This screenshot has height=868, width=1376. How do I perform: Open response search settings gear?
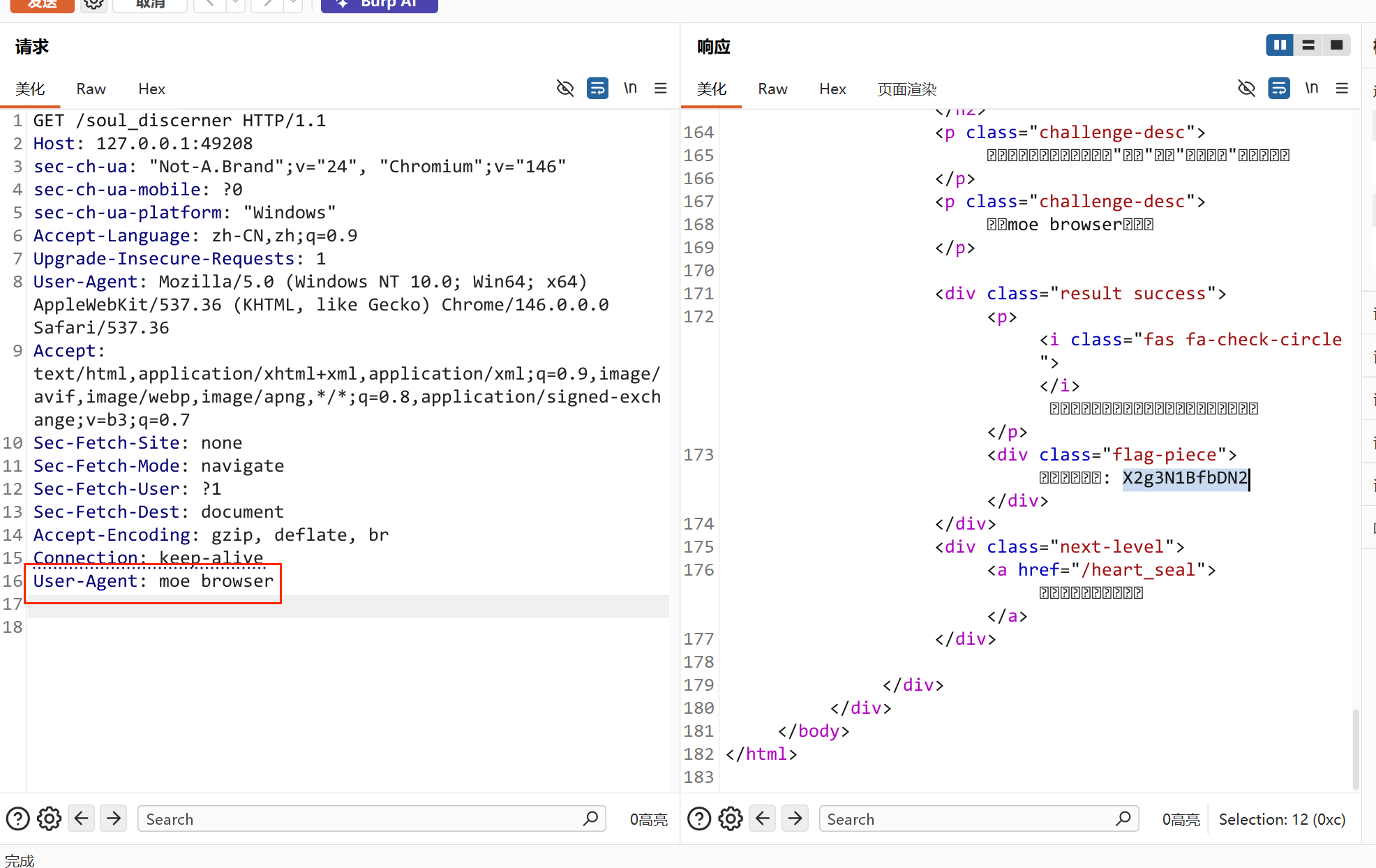coord(731,818)
